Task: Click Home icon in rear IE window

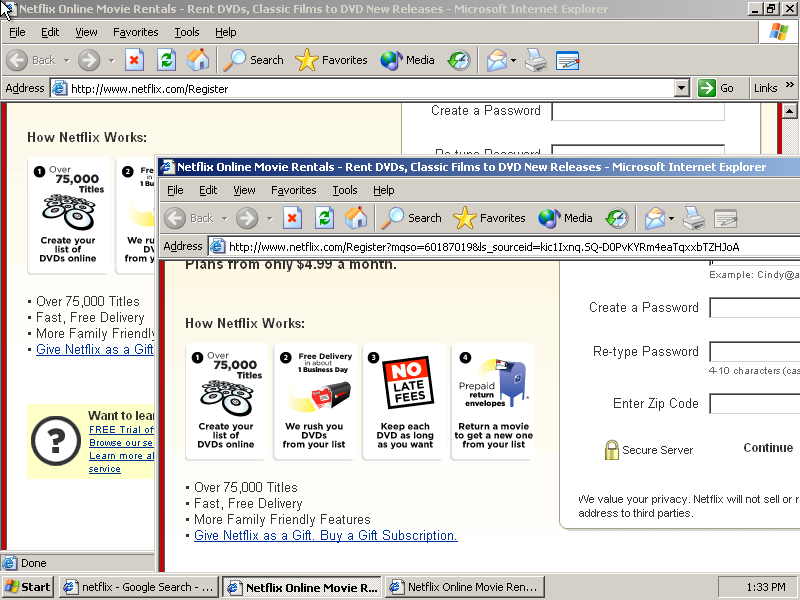Action: click(x=198, y=60)
